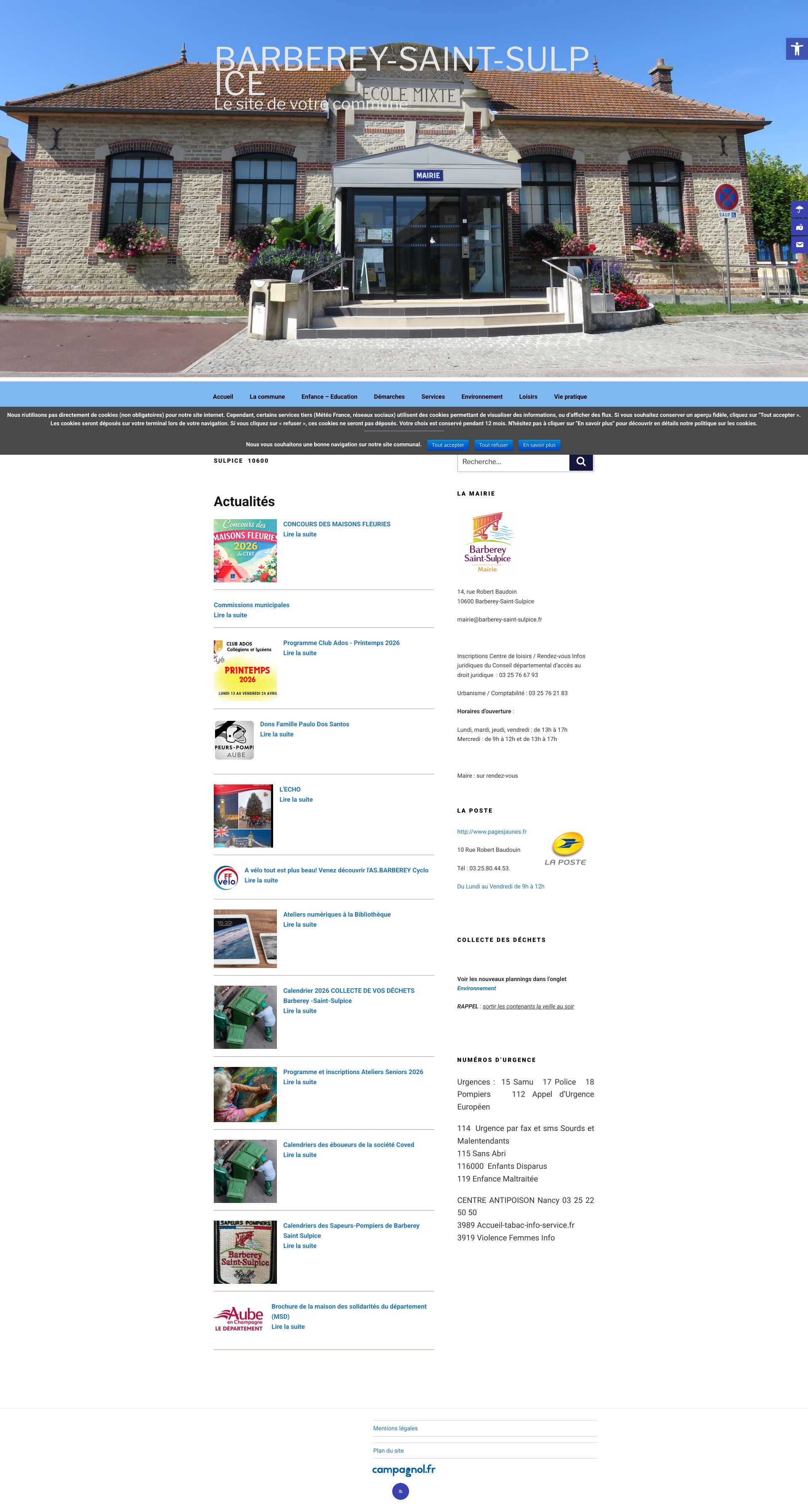808x1512 pixels.
Task: Refuse all cookies with Tout refuser
Action: (494, 445)
